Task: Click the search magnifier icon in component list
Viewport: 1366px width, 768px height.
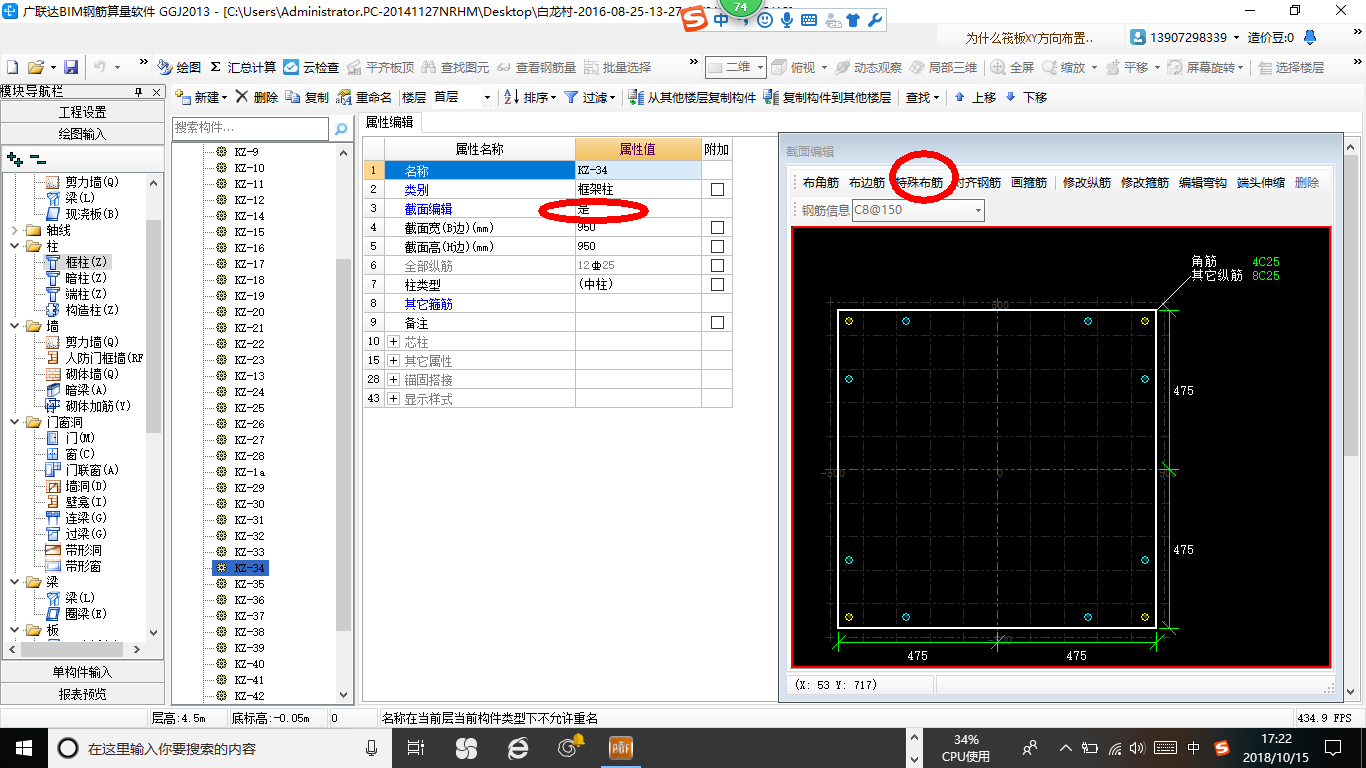Action: pyautogui.click(x=341, y=128)
